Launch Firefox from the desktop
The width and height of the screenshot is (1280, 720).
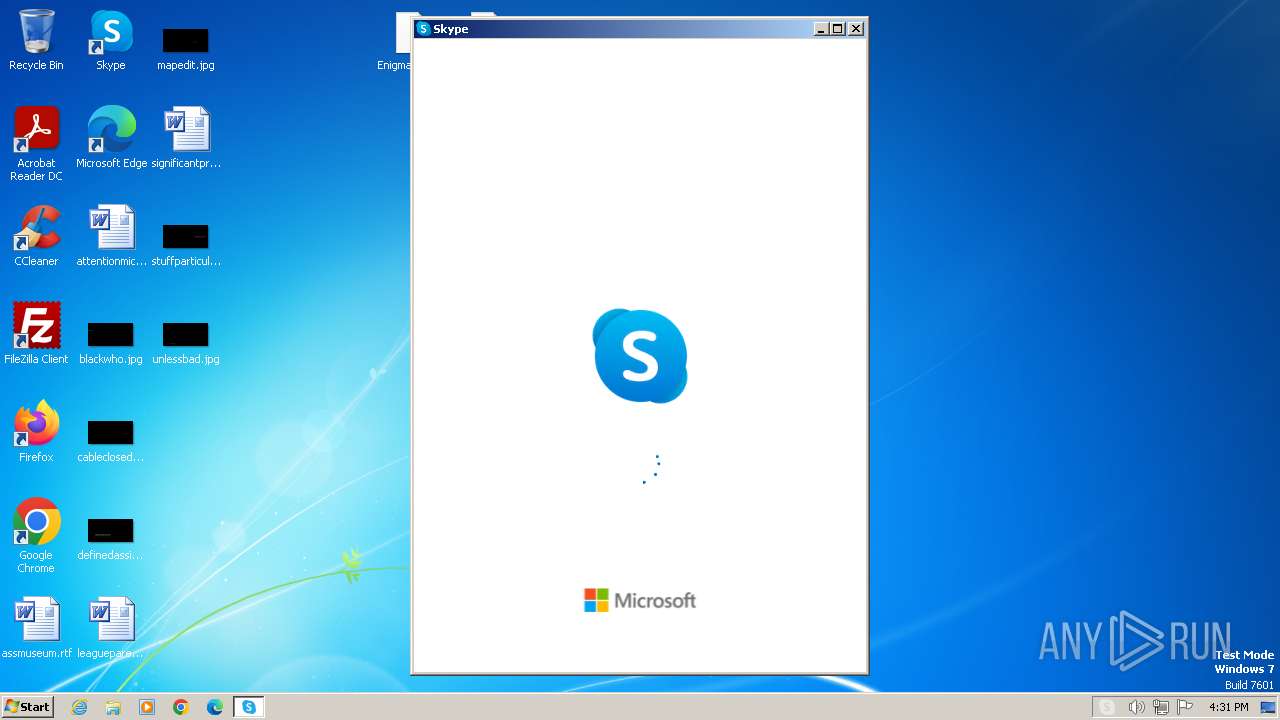click(x=36, y=432)
